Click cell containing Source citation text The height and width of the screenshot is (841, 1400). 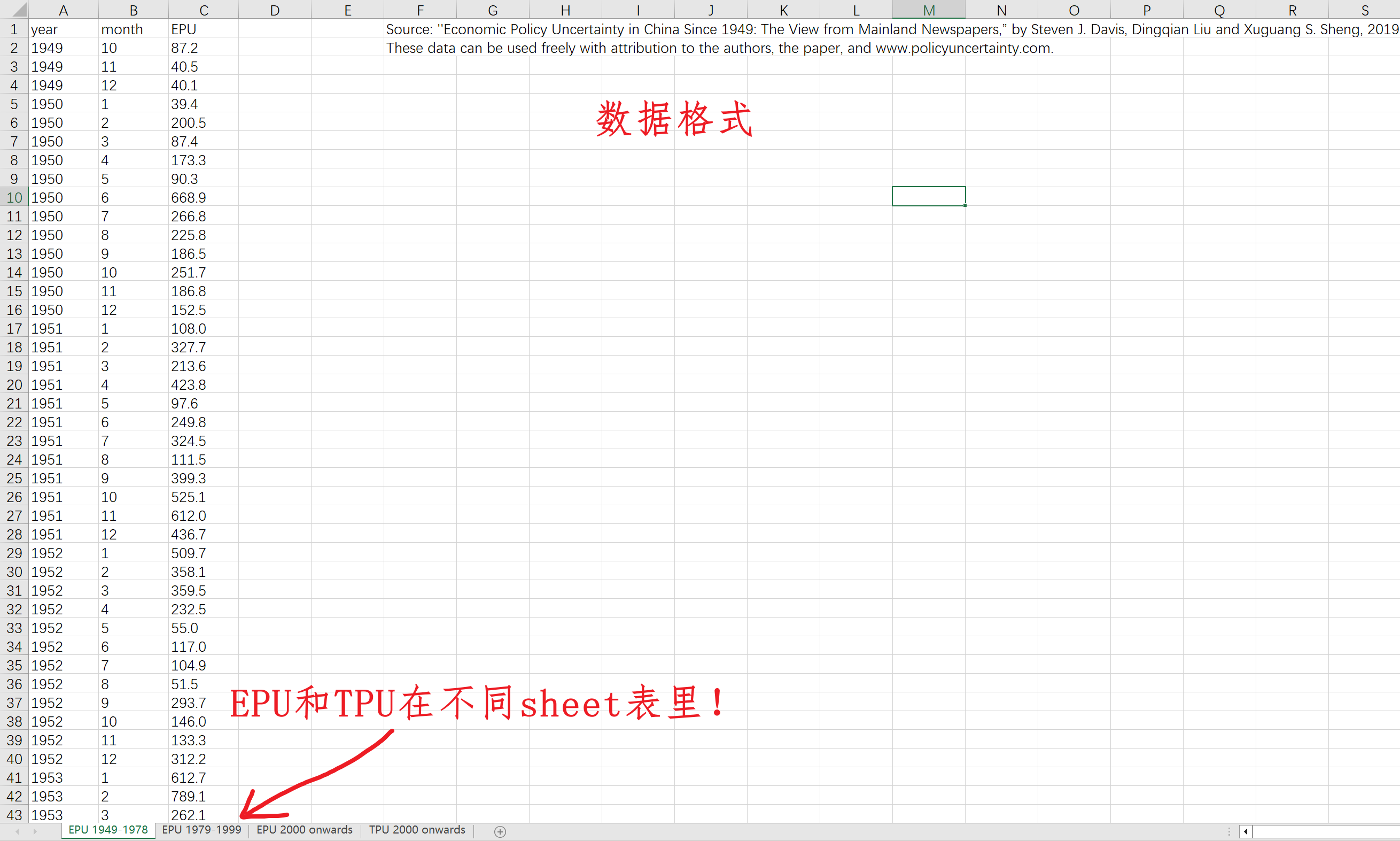pyautogui.click(x=419, y=29)
